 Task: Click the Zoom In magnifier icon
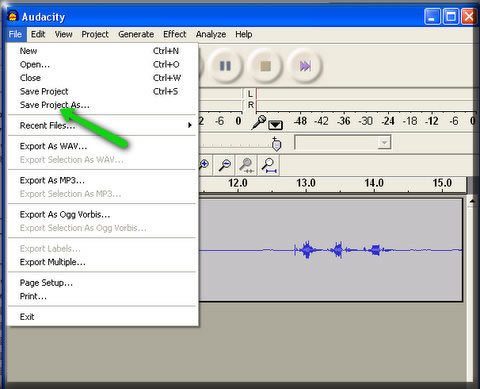(x=204, y=164)
